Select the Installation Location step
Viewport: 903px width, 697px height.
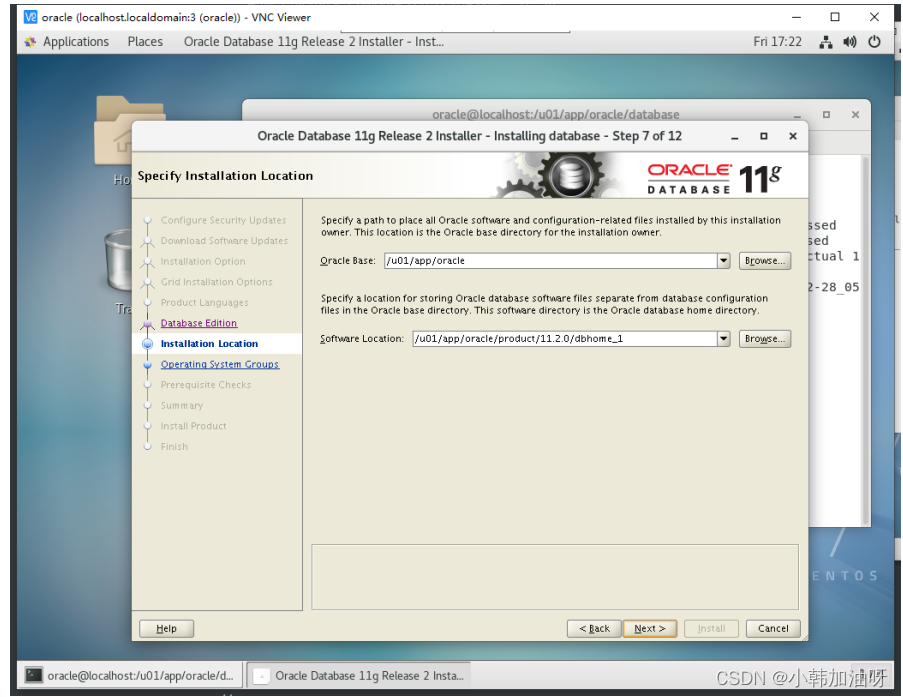pos(209,344)
